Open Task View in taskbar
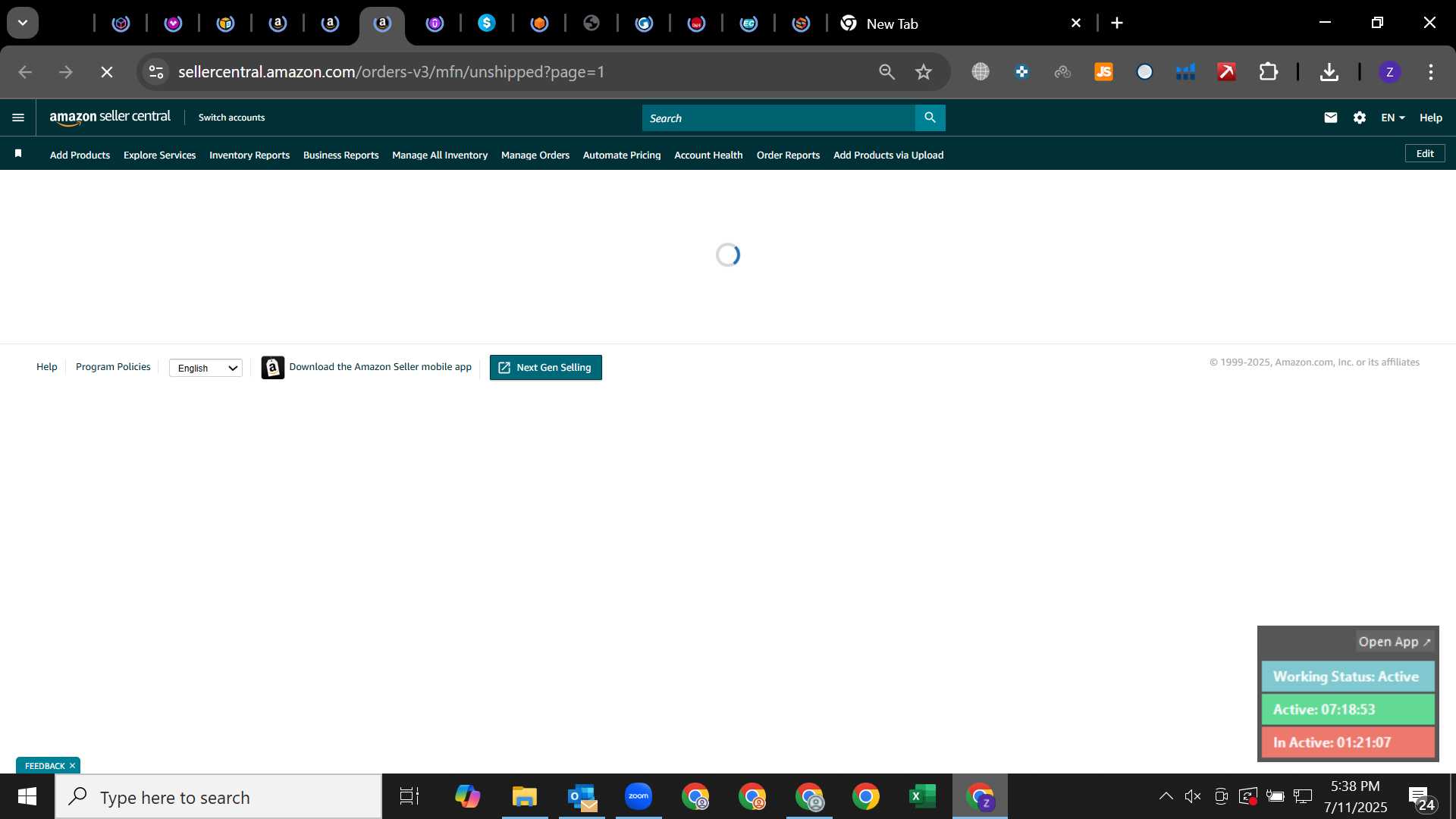 [409, 797]
